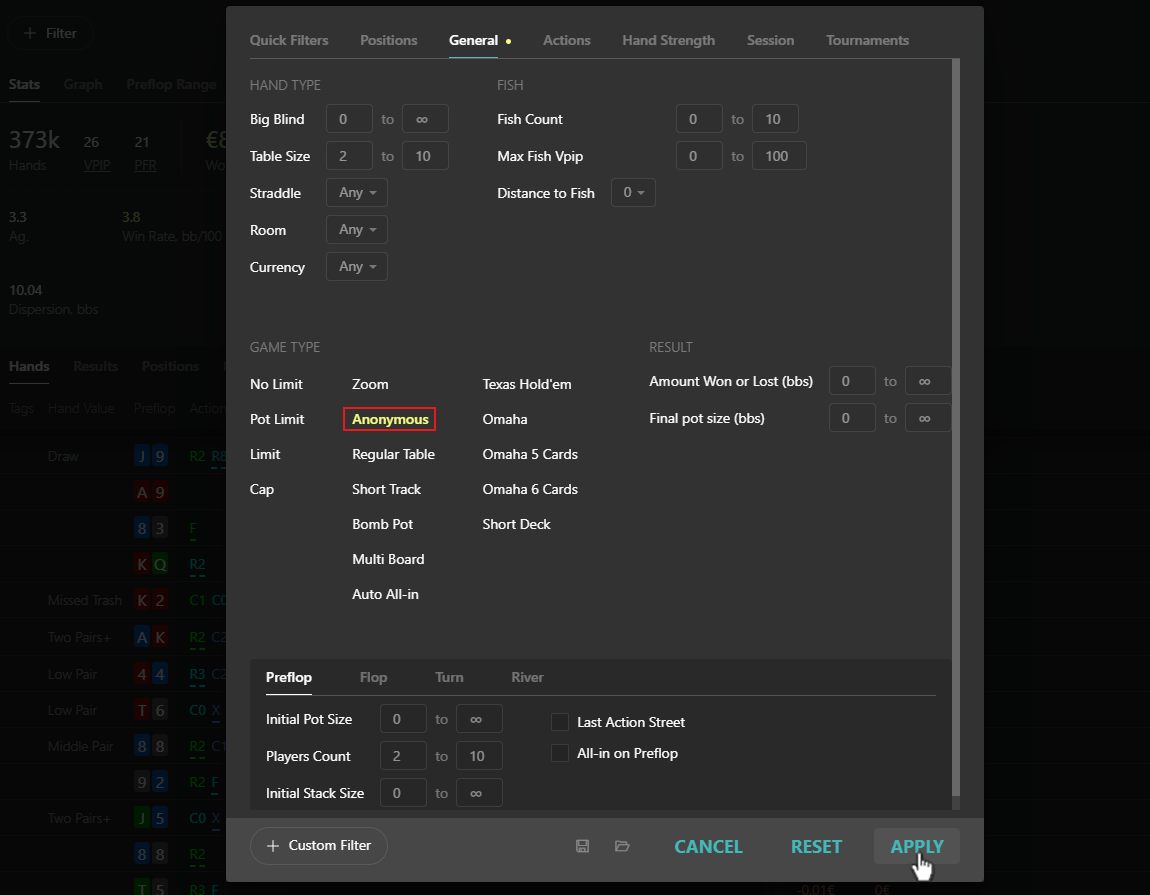Switch to the Quick Filters tab
Image resolution: width=1150 pixels, height=895 pixels.
289,40
